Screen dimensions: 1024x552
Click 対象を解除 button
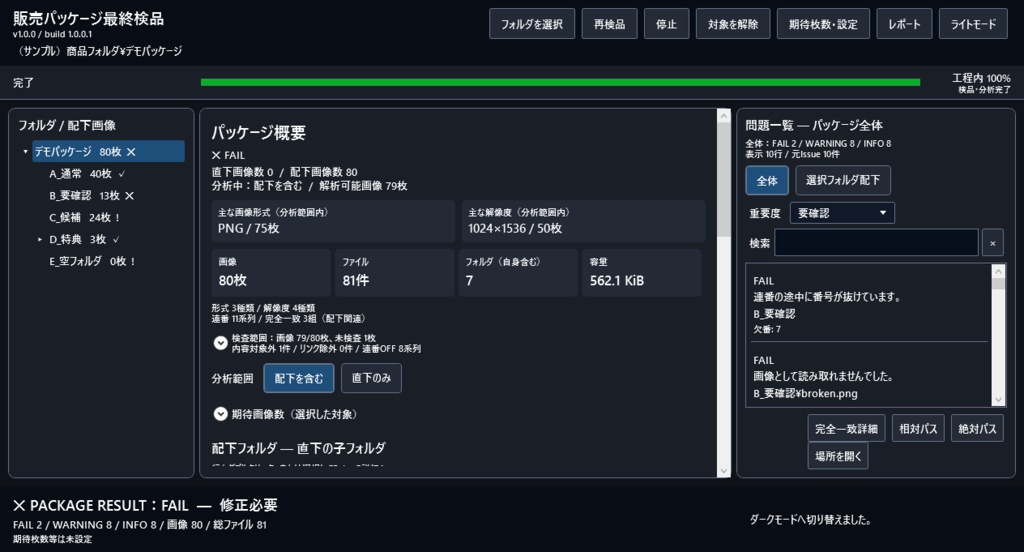733,24
